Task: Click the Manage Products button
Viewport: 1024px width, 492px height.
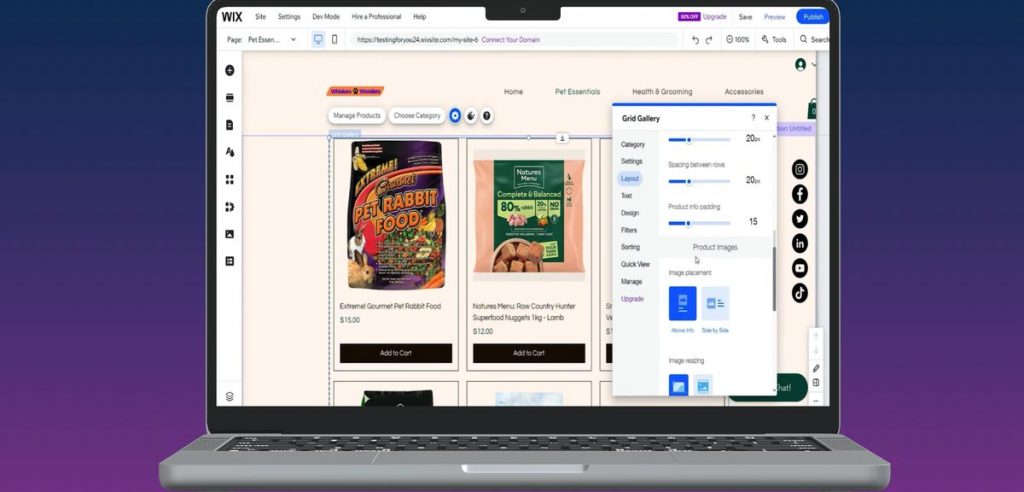Action: pos(357,116)
